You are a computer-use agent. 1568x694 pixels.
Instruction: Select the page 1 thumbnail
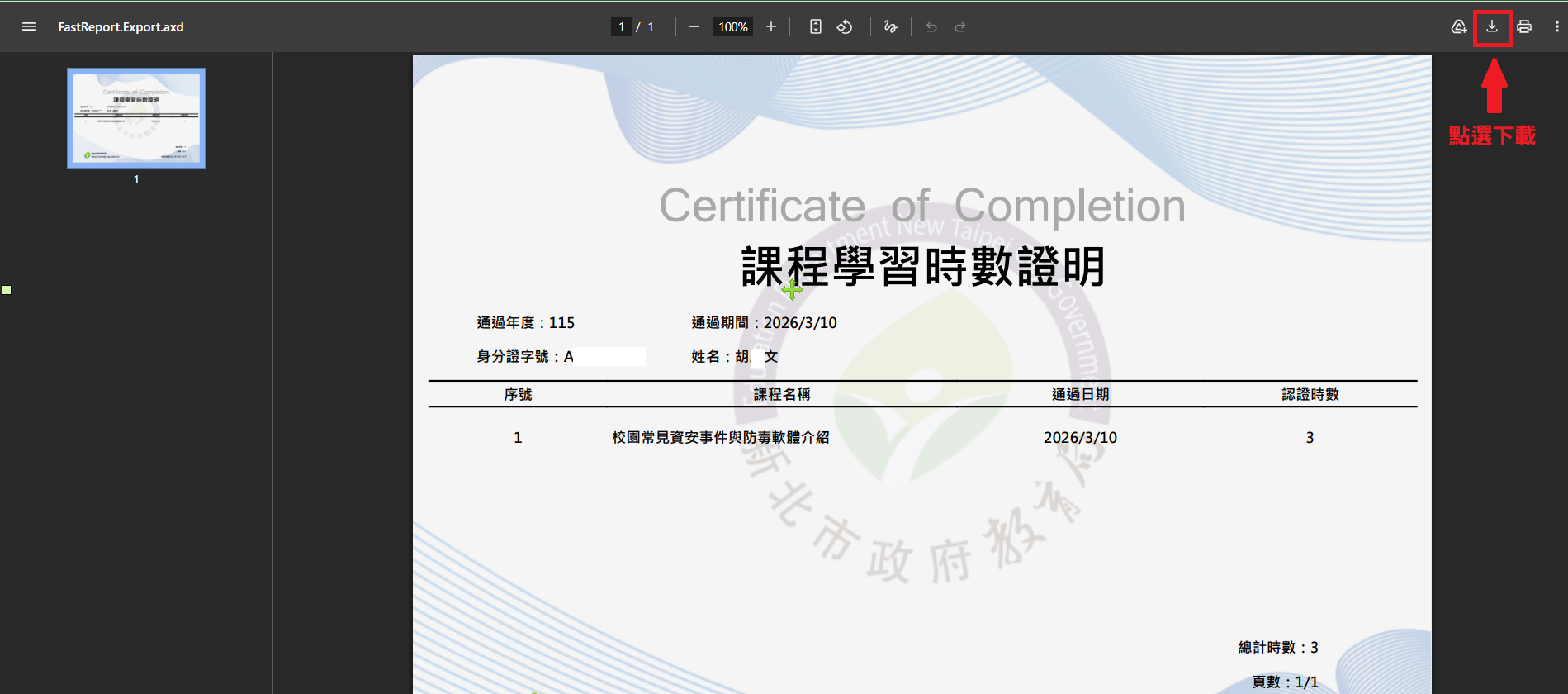tap(136, 118)
